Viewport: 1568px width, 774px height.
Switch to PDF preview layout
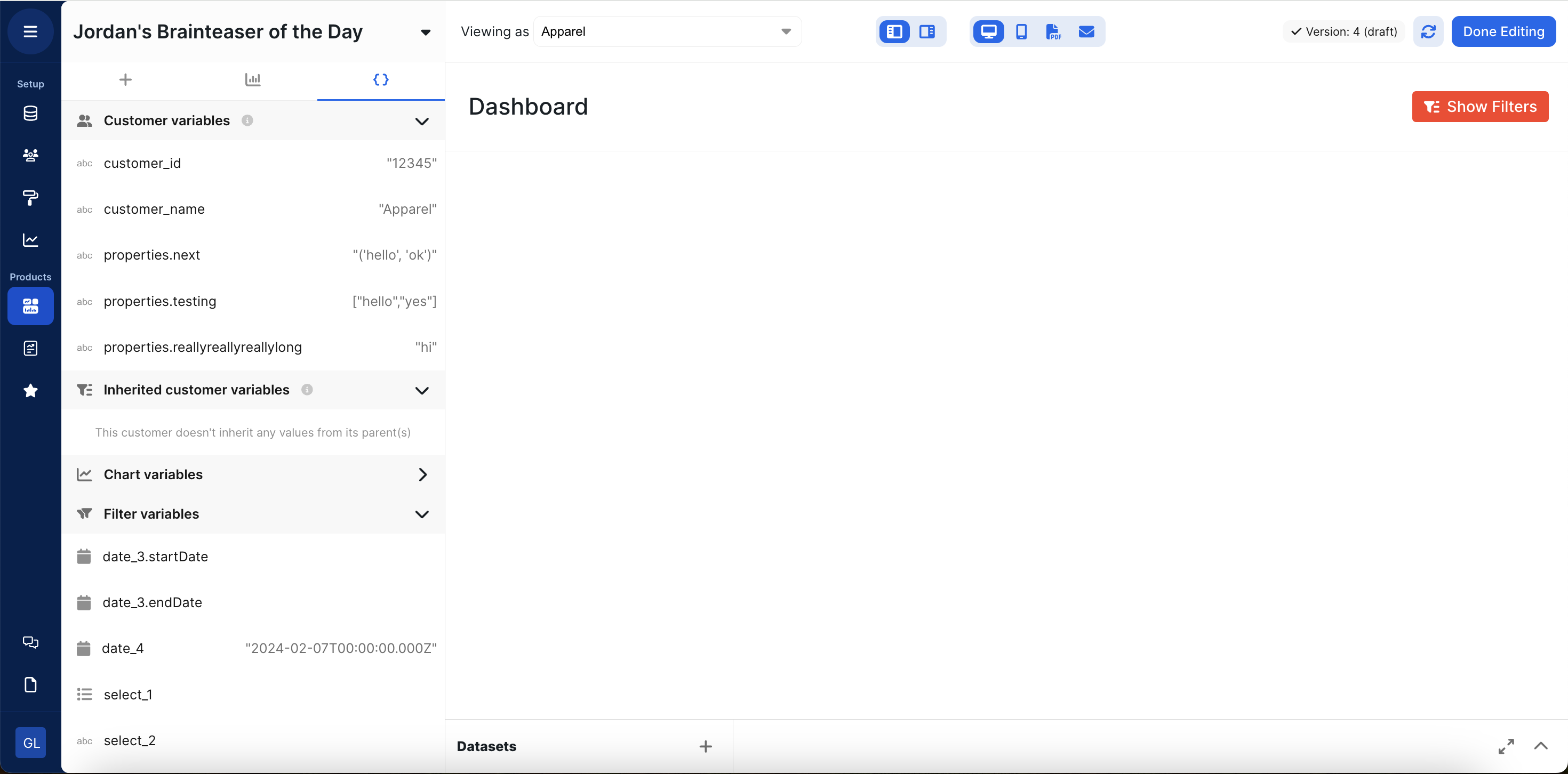click(x=1053, y=31)
